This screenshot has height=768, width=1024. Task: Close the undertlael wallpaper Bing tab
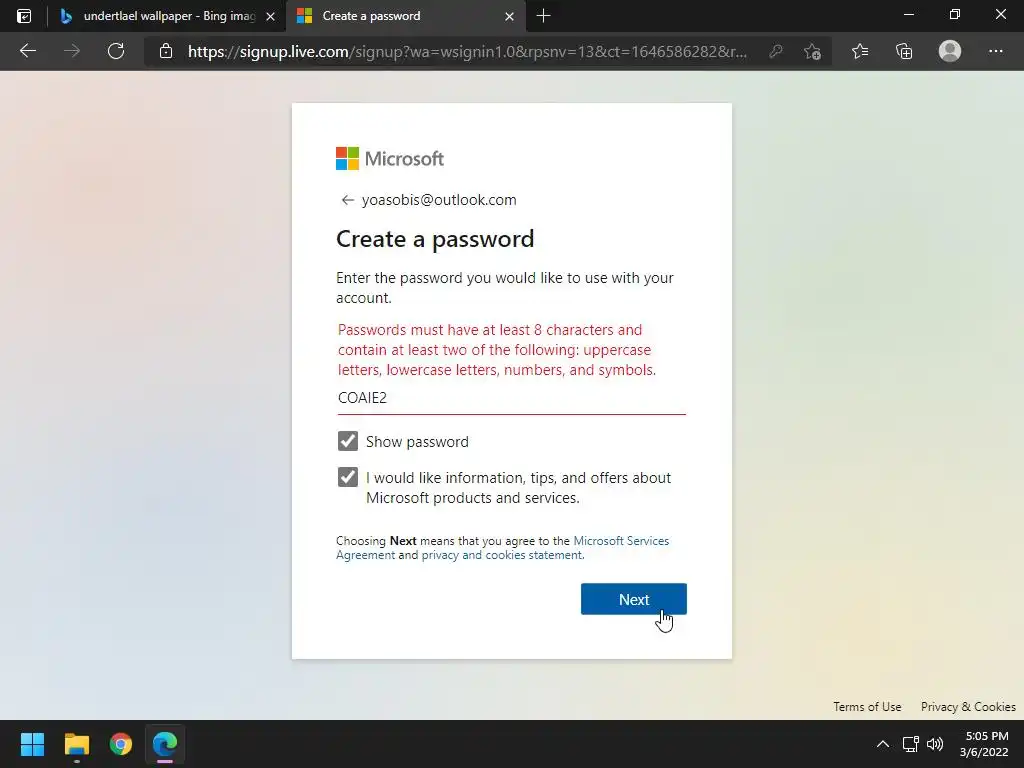coord(270,16)
